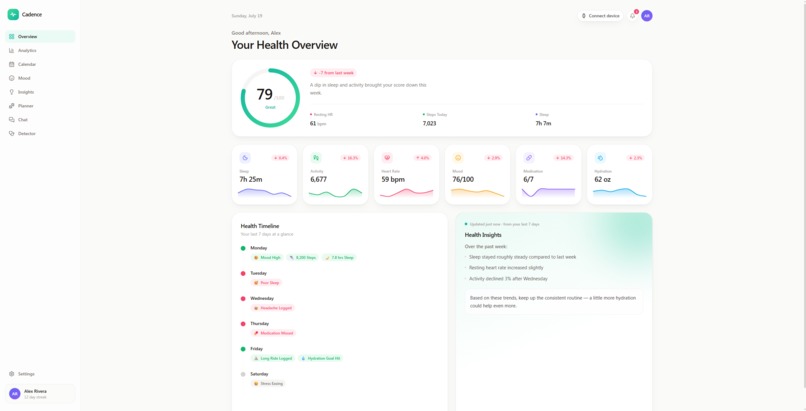Click the Heart Rate sparkline chart
The width and height of the screenshot is (806, 411).
coord(406,193)
